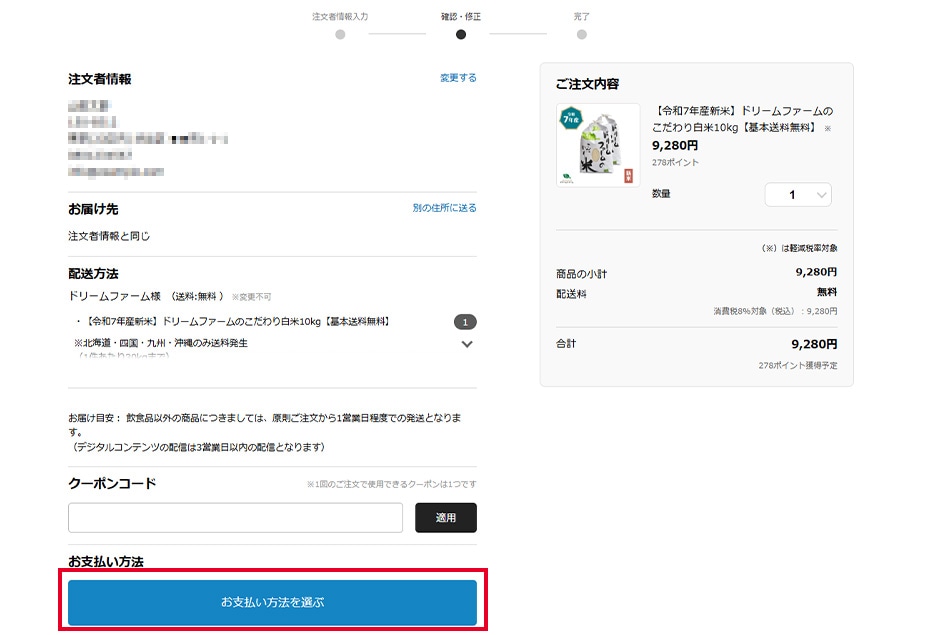Focus the クーポンコード input field
The height and width of the screenshot is (635, 932).
pyautogui.click(x=235, y=518)
